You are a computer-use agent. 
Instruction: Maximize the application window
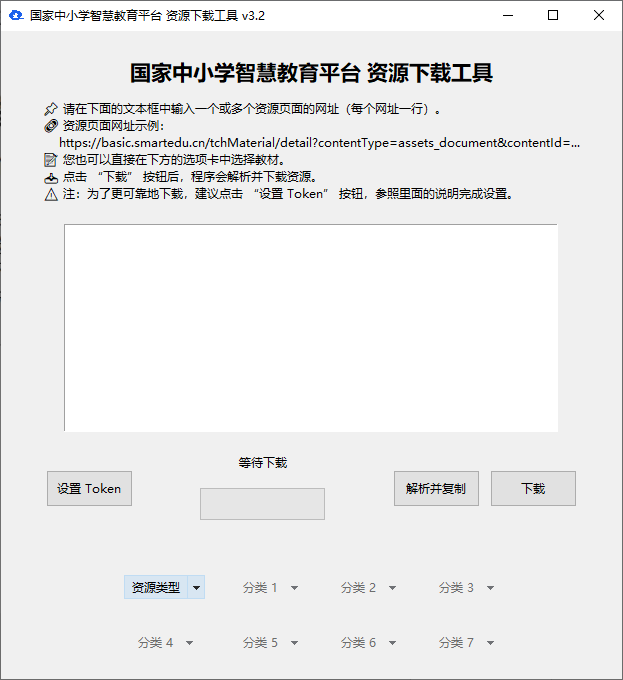tap(553, 16)
